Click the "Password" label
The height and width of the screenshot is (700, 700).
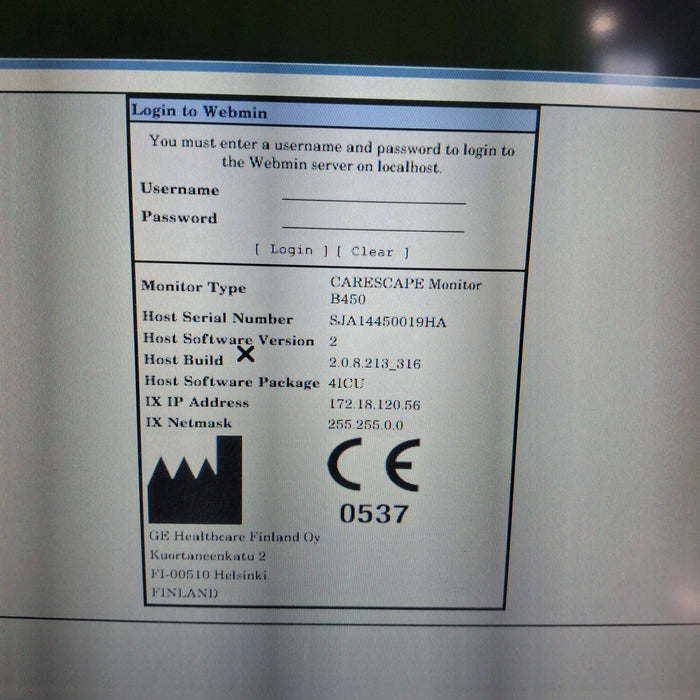point(179,217)
